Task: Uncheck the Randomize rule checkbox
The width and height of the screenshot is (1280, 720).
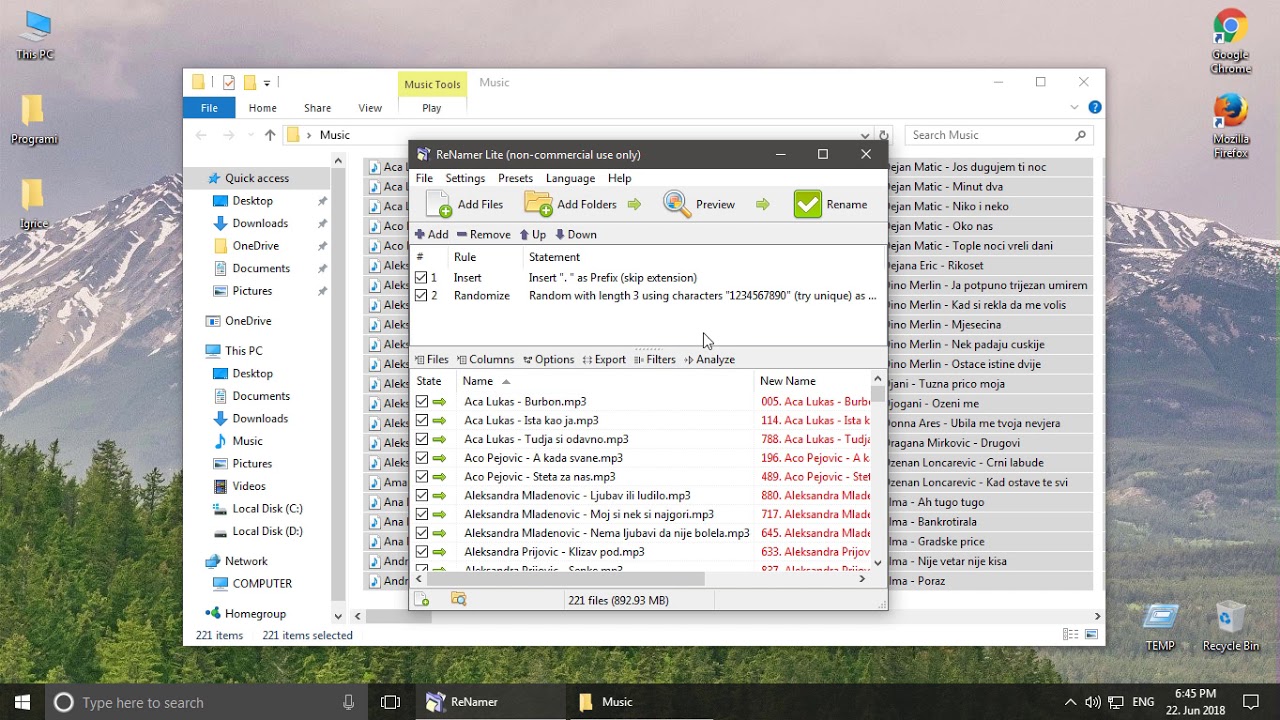Action: point(421,296)
